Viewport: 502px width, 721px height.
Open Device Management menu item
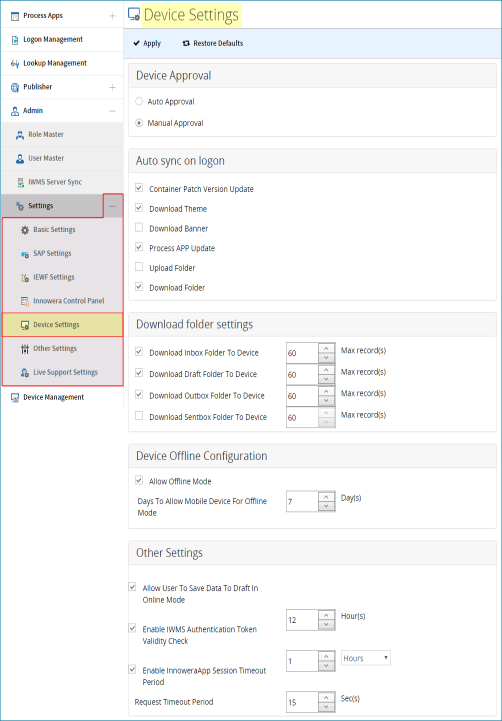pyautogui.click(x=62, y=398)
